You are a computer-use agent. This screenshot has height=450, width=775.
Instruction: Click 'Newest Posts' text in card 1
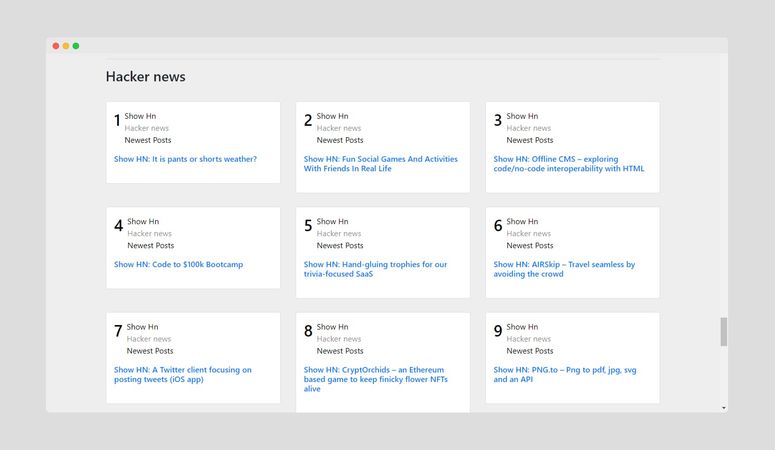148,140
